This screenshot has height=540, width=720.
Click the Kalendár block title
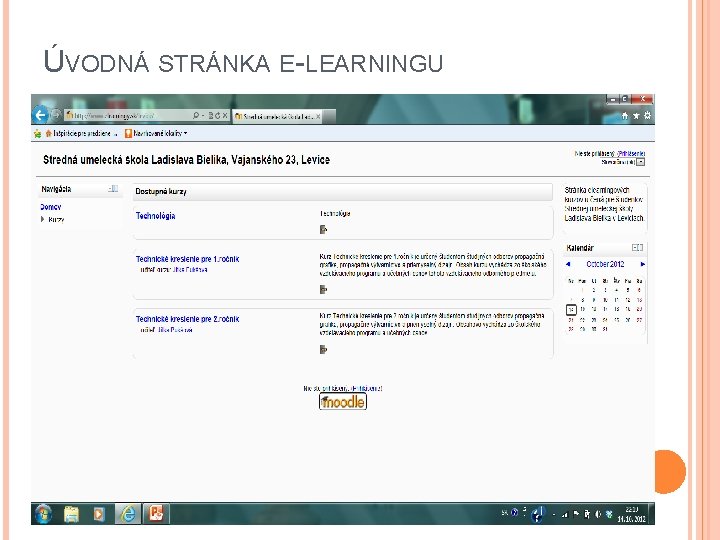click(x=580, y=248)
